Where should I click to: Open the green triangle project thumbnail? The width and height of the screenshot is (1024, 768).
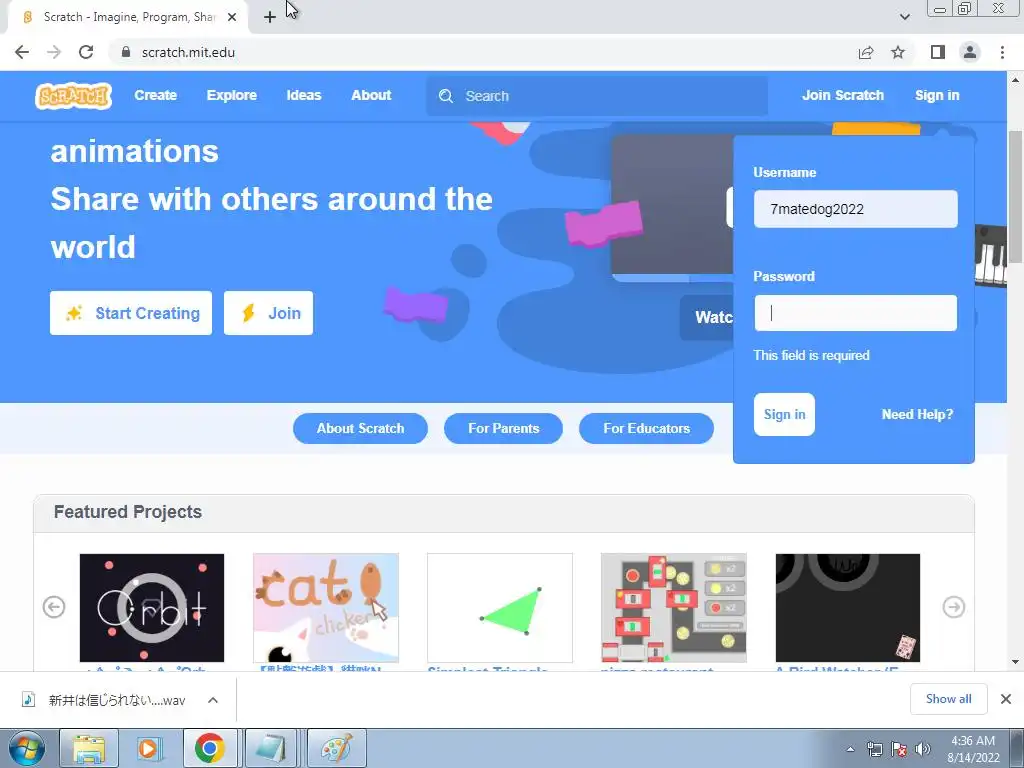pyautogui.click(x=500, y=607)
